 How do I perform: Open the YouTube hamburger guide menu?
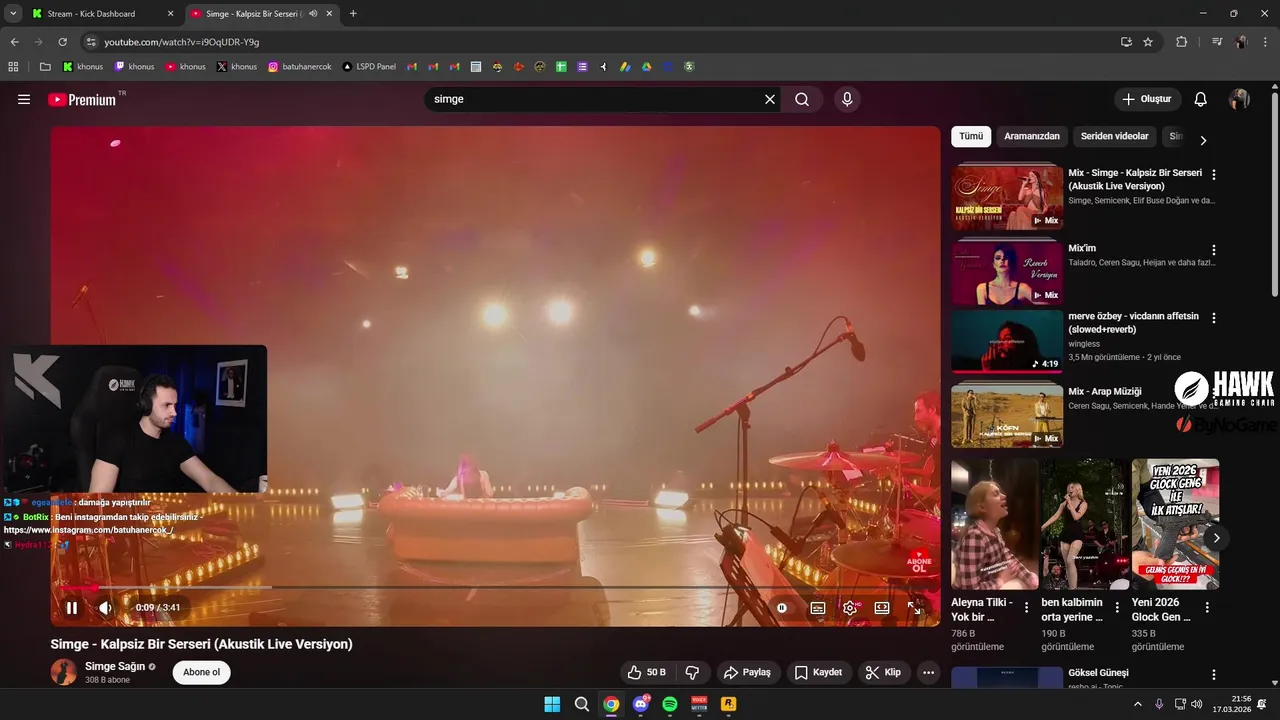click(x=24, y=99)
